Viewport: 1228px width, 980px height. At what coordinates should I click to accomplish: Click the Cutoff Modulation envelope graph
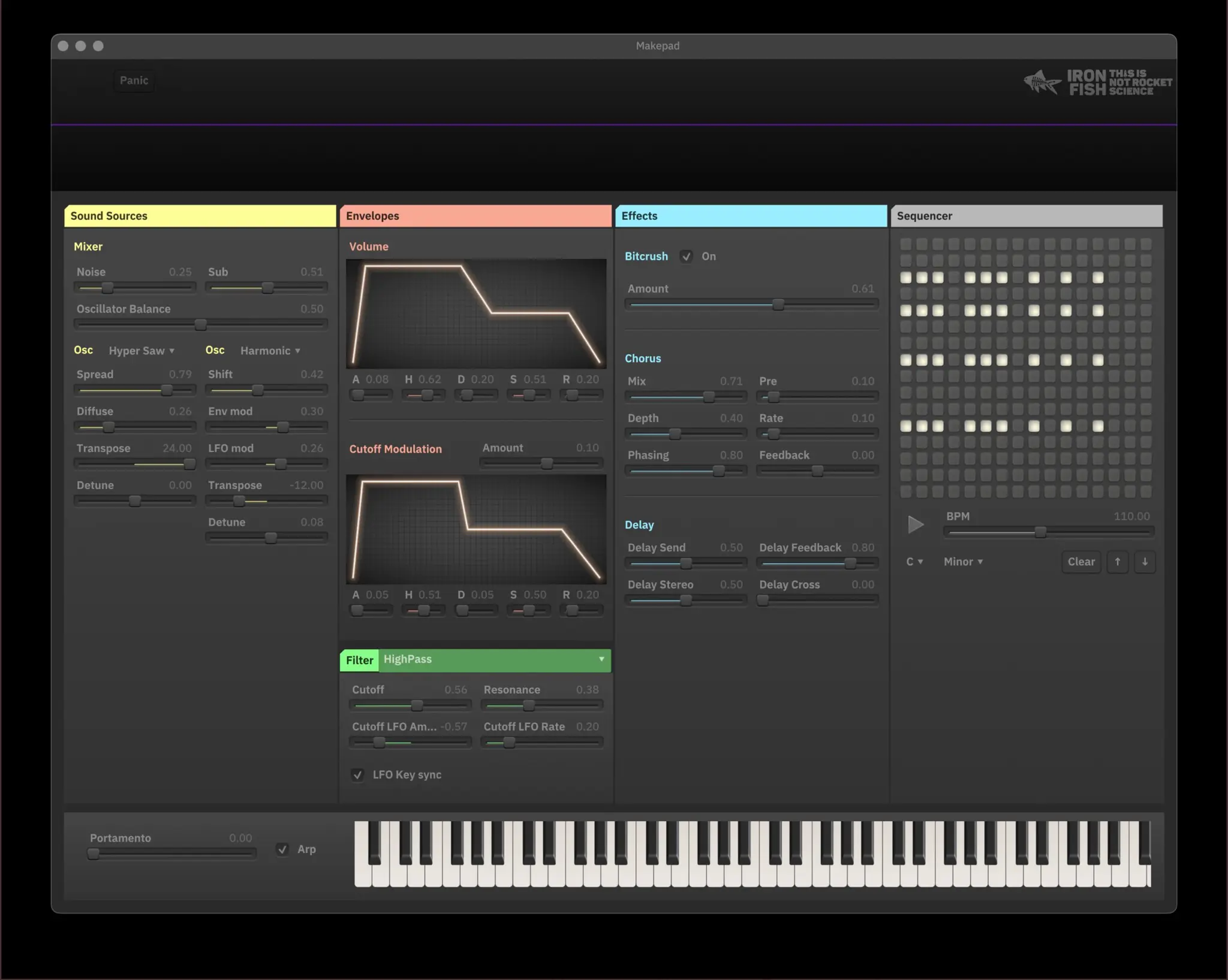click(x=476, y=529)
